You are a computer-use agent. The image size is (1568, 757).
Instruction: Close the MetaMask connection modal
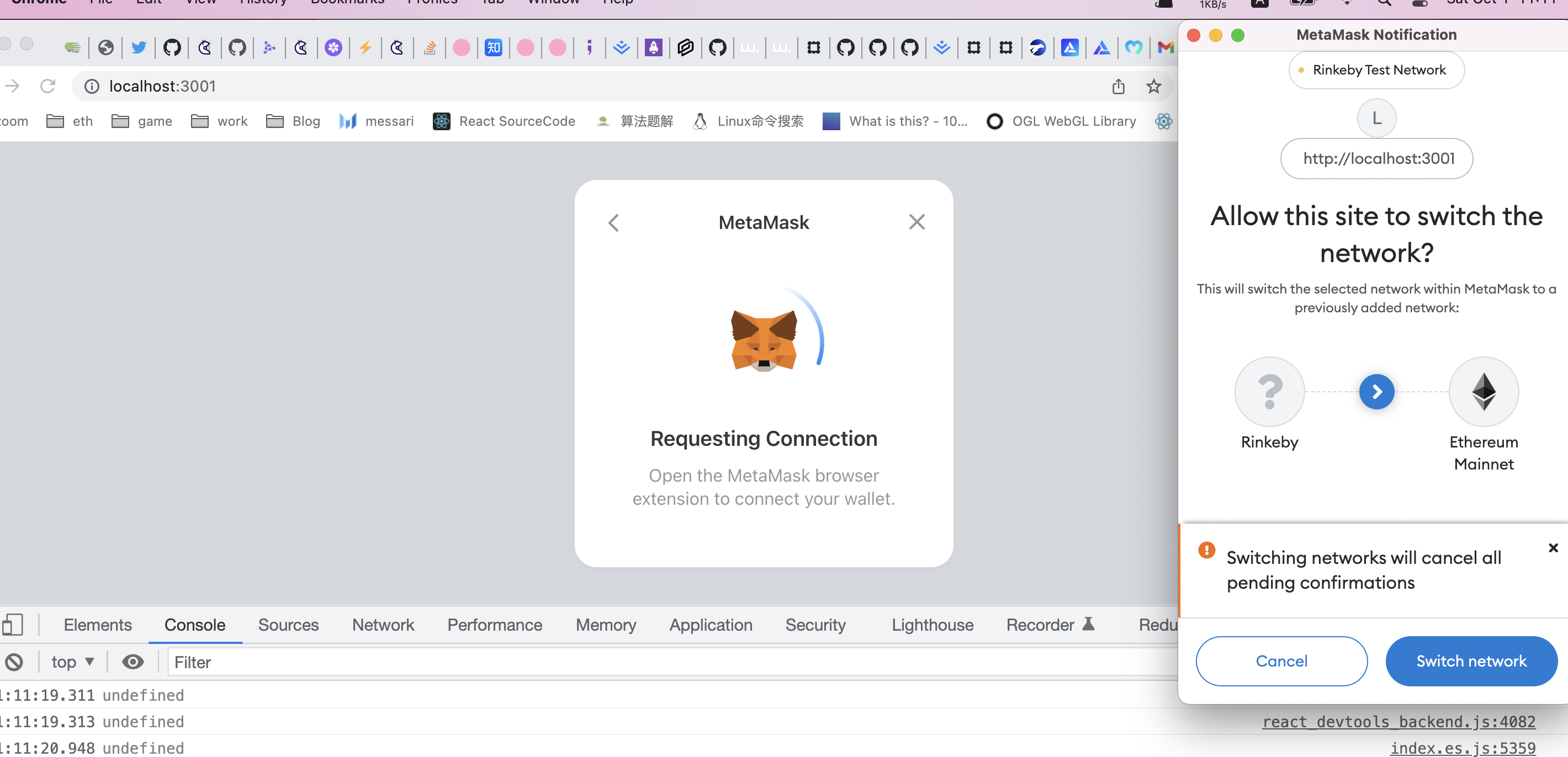click(x=917, y=222)
